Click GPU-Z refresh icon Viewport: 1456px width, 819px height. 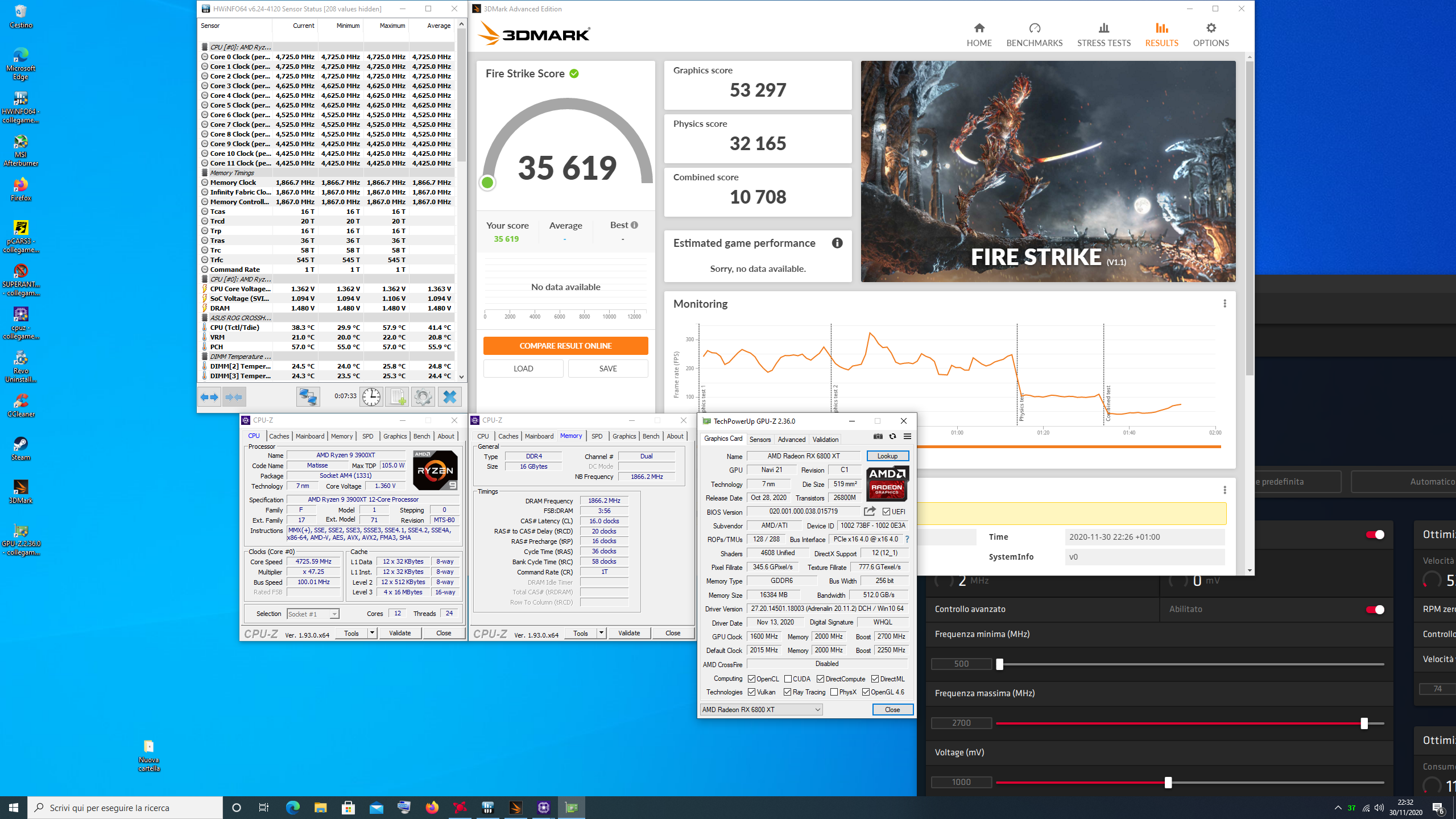(x=892, y=436)
